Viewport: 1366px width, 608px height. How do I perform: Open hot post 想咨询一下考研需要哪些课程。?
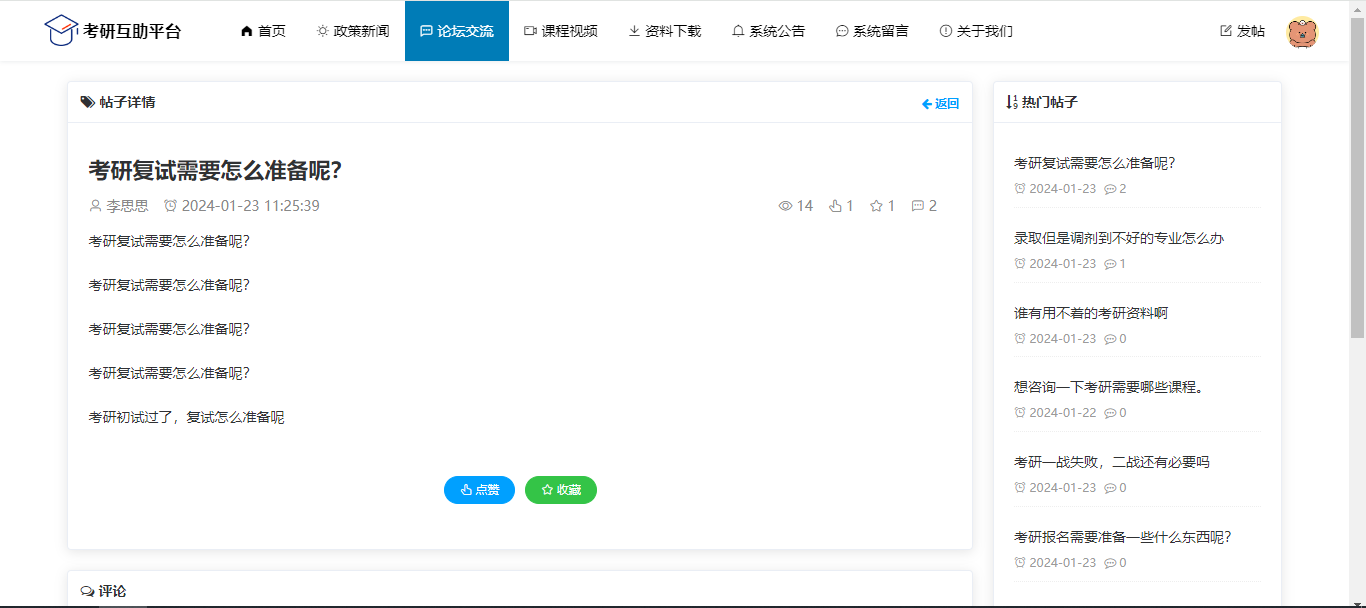pos(1109,387)
